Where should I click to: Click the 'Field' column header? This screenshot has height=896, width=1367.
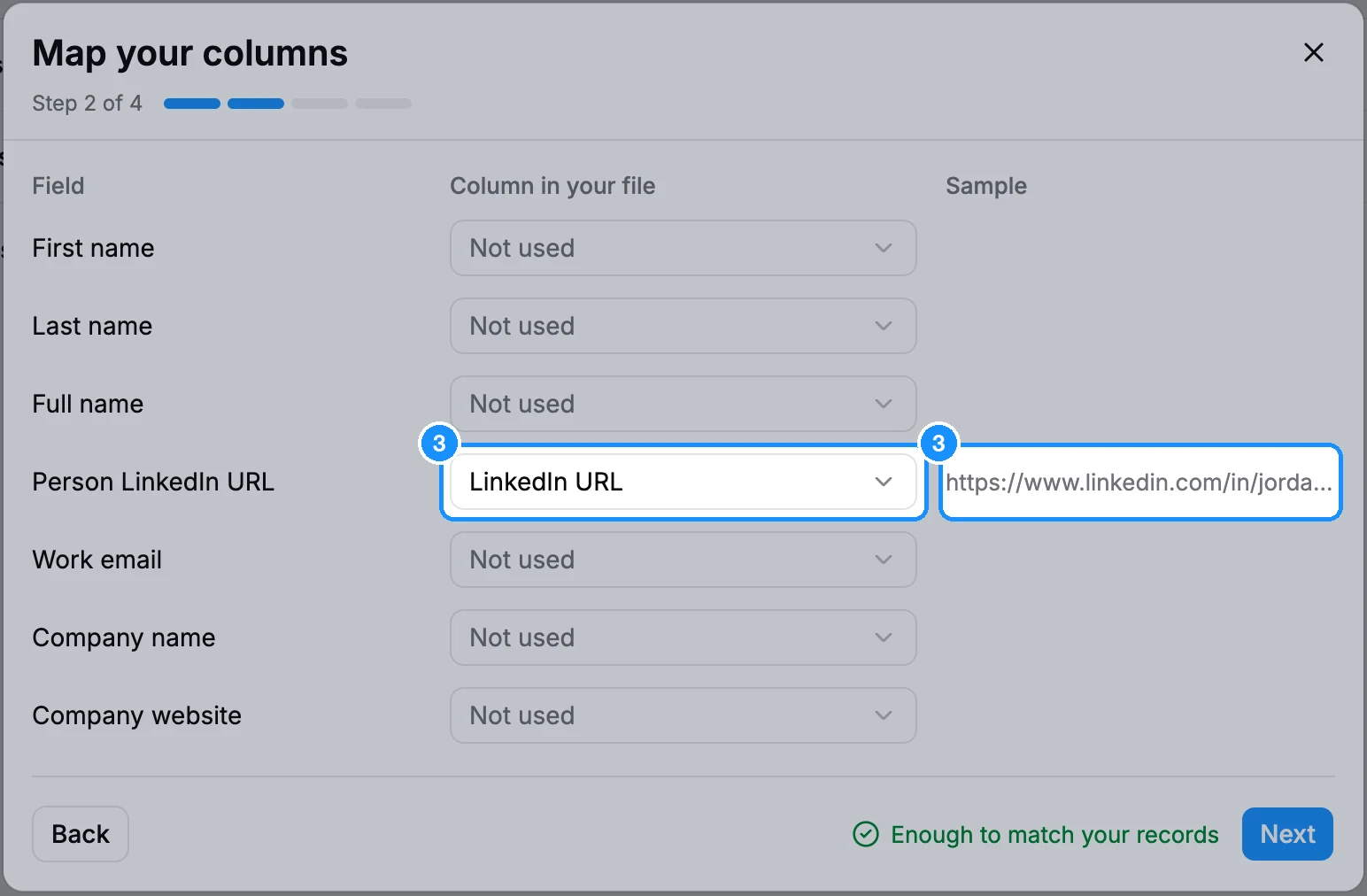tap(58, 186)
